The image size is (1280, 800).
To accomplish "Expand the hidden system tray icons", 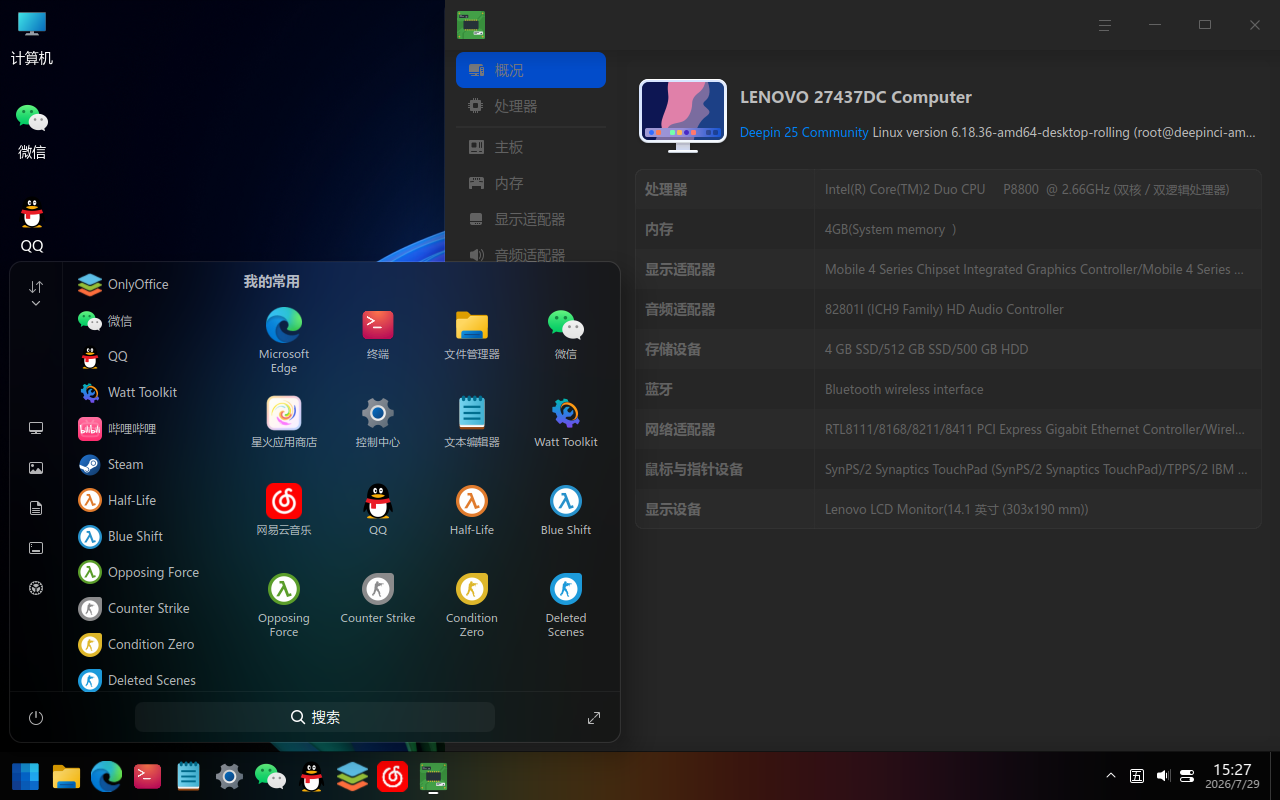I will 1111,776.
